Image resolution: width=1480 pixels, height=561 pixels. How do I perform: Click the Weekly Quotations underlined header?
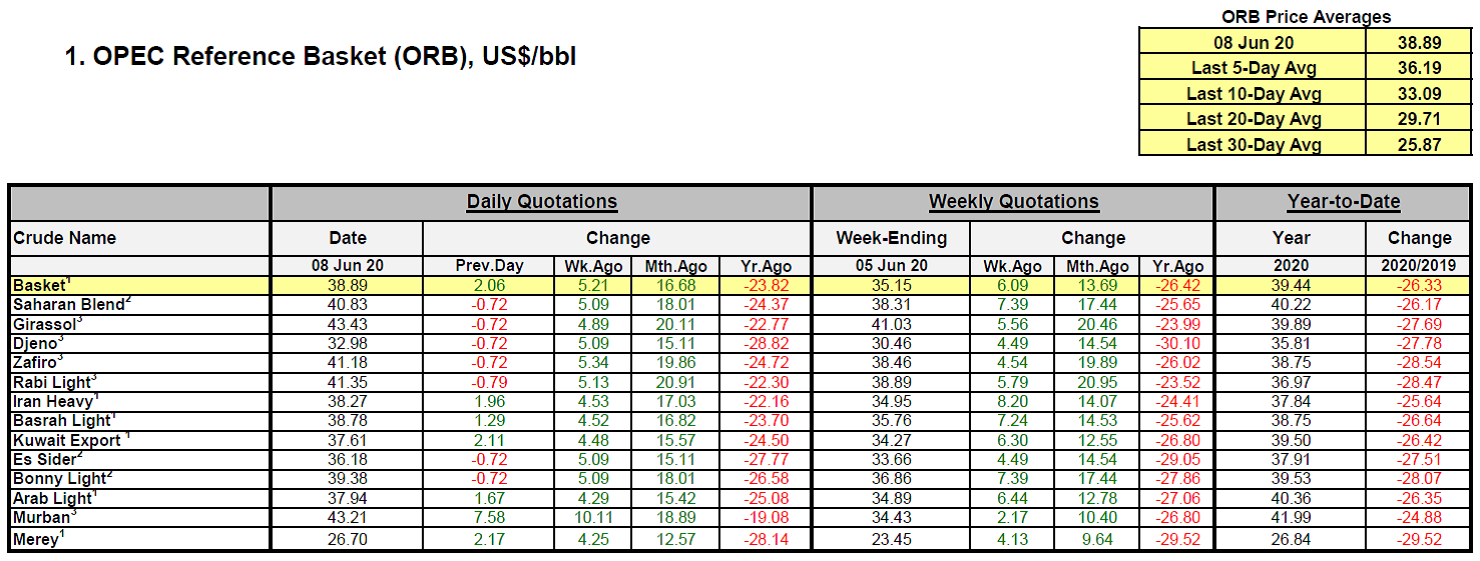pos(1013,202)
